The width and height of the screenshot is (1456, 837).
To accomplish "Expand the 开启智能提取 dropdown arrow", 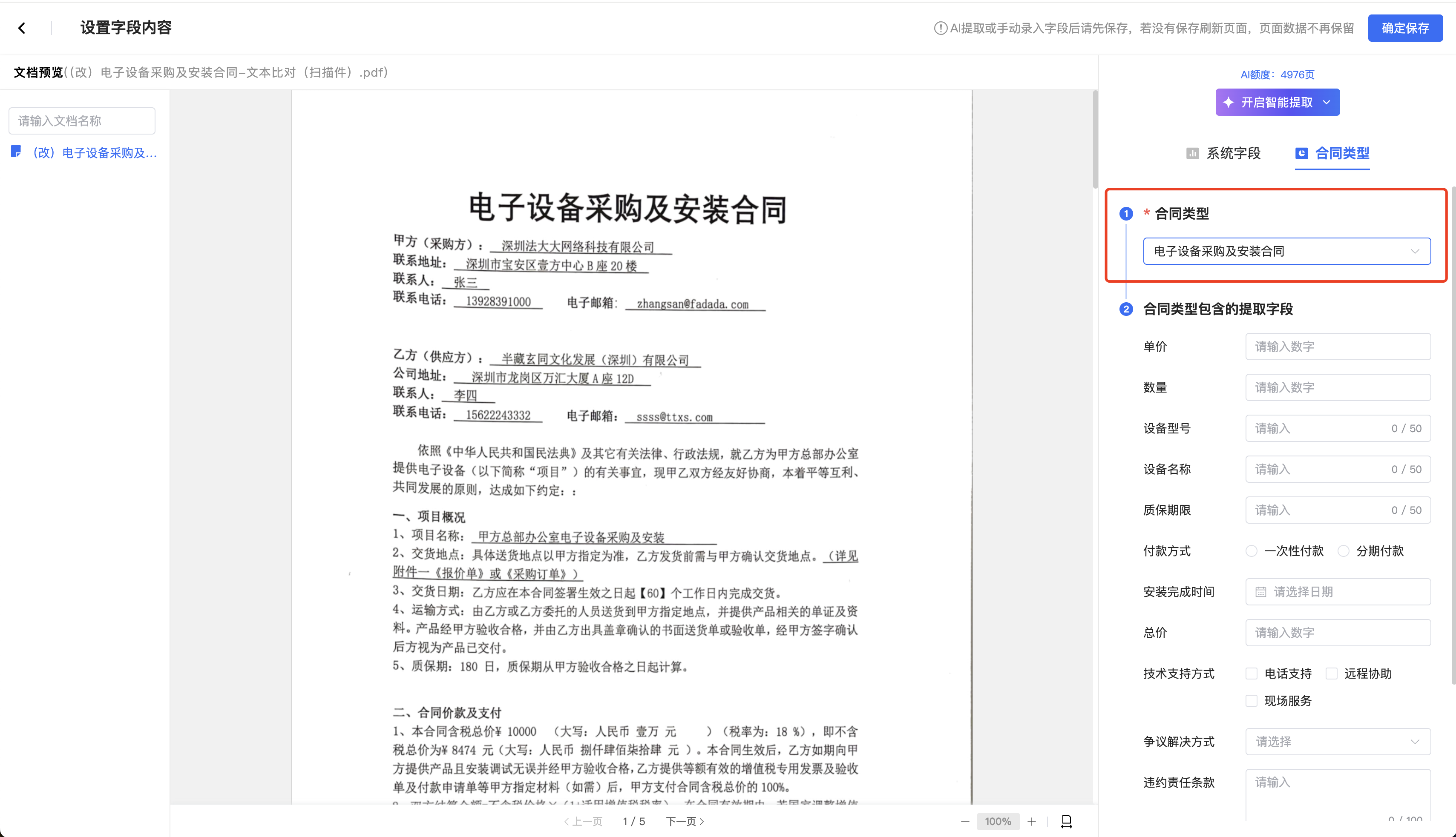I will pyautogui.click(x=1327, y=102).
